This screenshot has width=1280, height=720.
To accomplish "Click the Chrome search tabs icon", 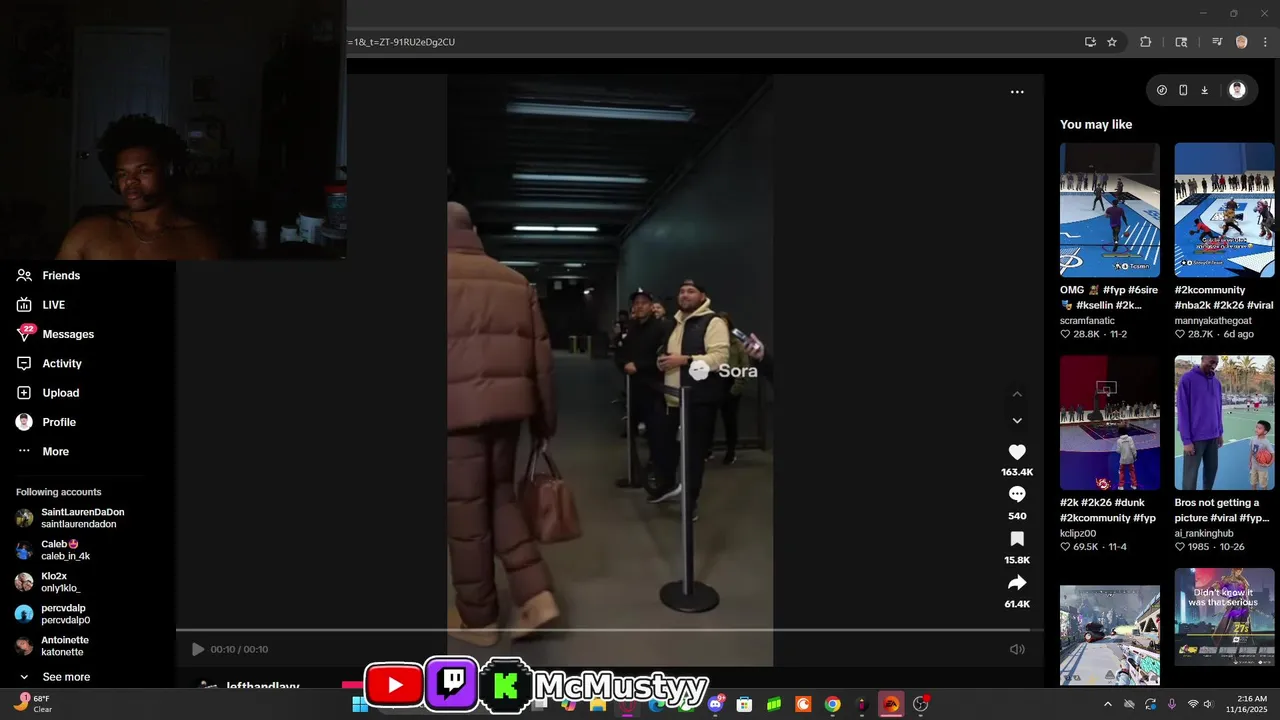I will [x=1181, y=42].
